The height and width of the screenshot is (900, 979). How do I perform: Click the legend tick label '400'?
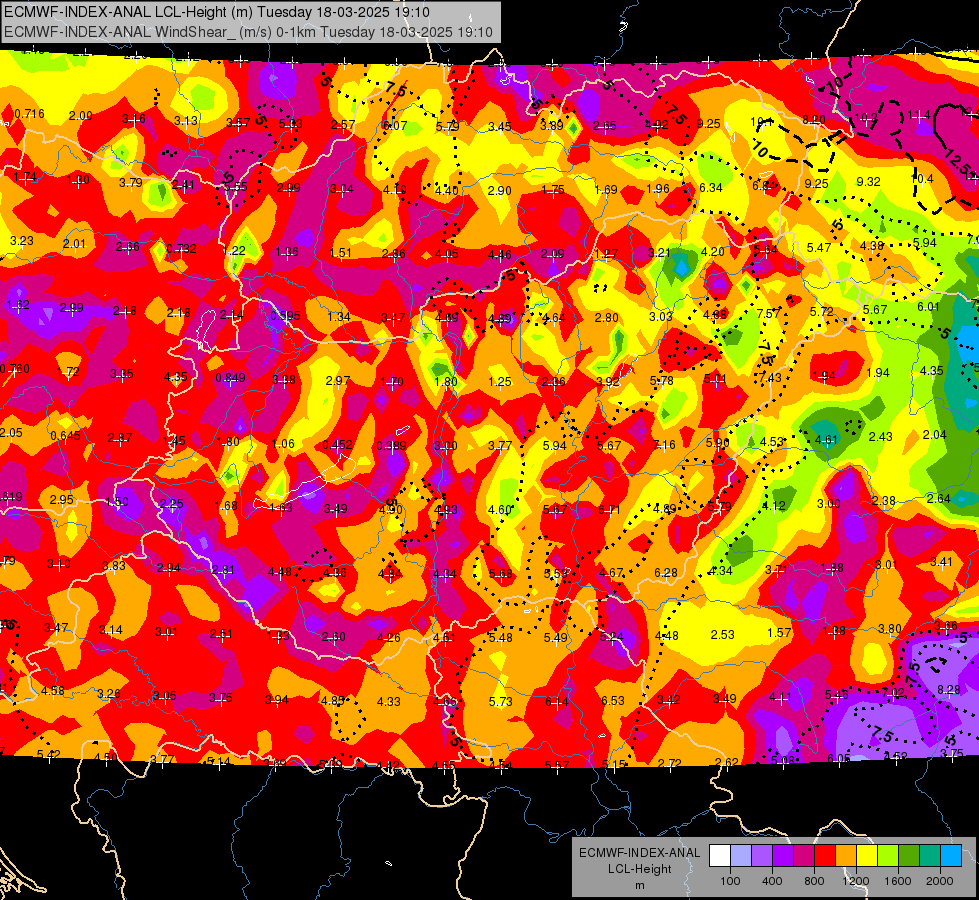tap(772, 881)
